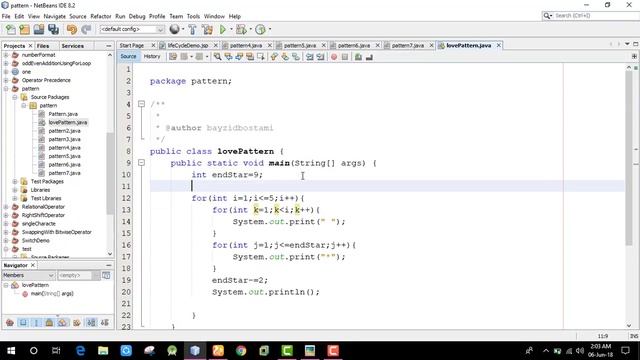The width and height of the screenshot is (640, 360).
Task: Select pattern3.java in the Projects tree
Action: coord(64,139)
